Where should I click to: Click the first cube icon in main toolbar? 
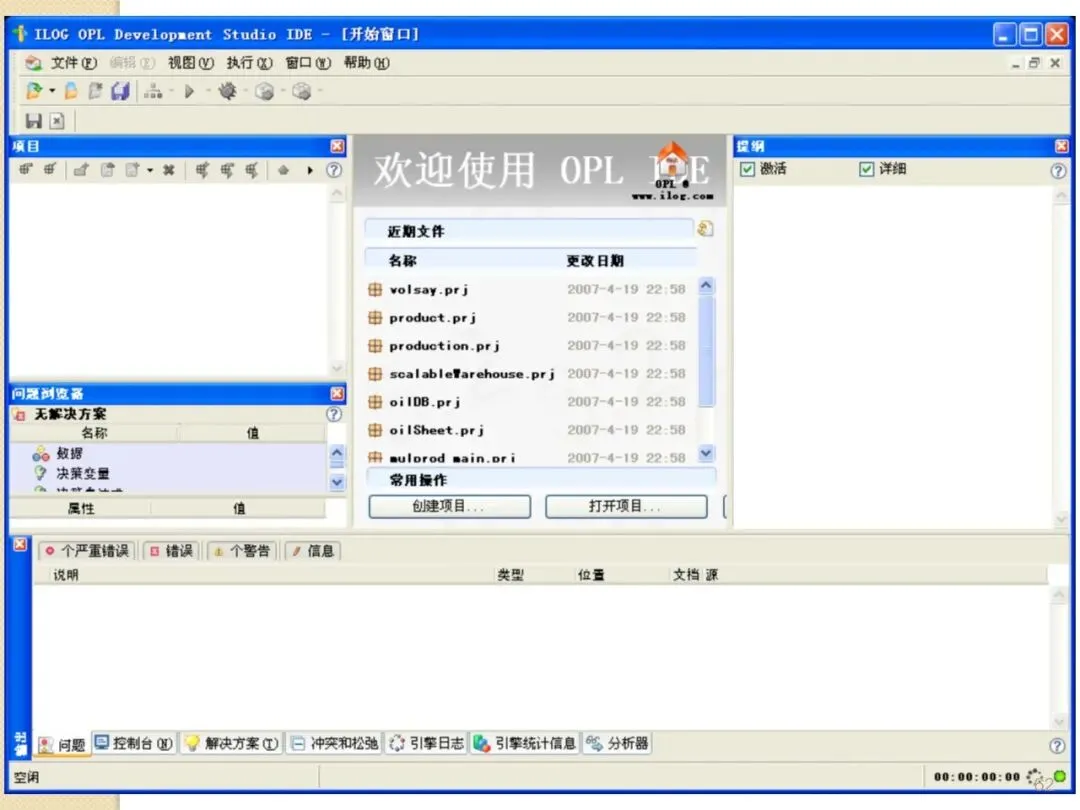point(264,91)
